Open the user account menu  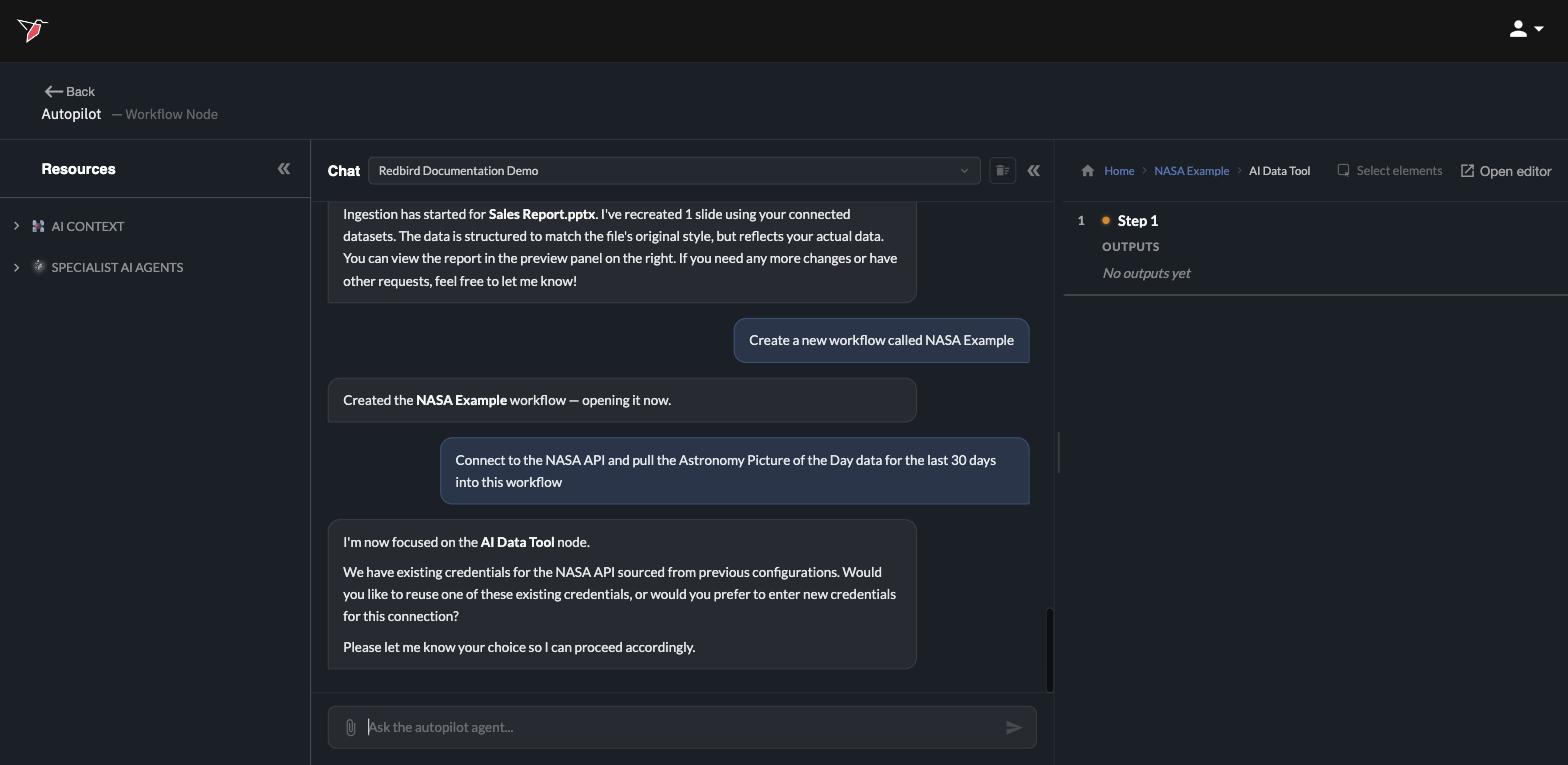point(1526,29)
